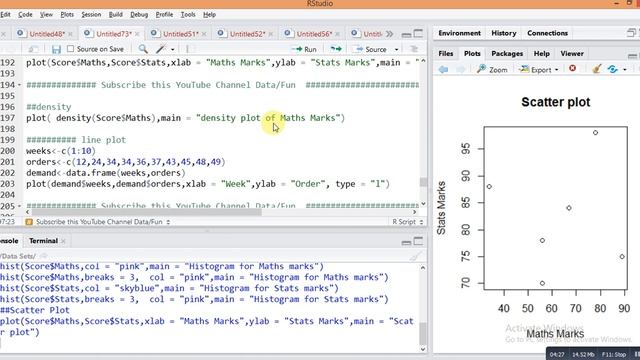Maximize the source editor pane
The width and height of the screenshot is (640, 360).
[418, 33]
